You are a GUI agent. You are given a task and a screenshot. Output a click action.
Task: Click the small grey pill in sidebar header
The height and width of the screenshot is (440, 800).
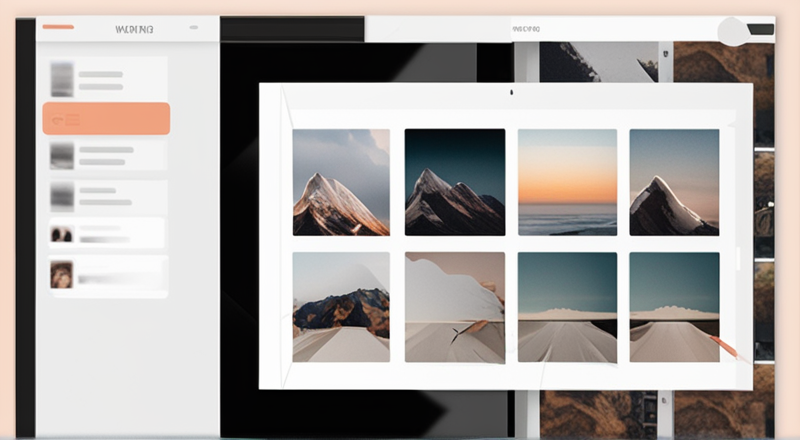193,28
